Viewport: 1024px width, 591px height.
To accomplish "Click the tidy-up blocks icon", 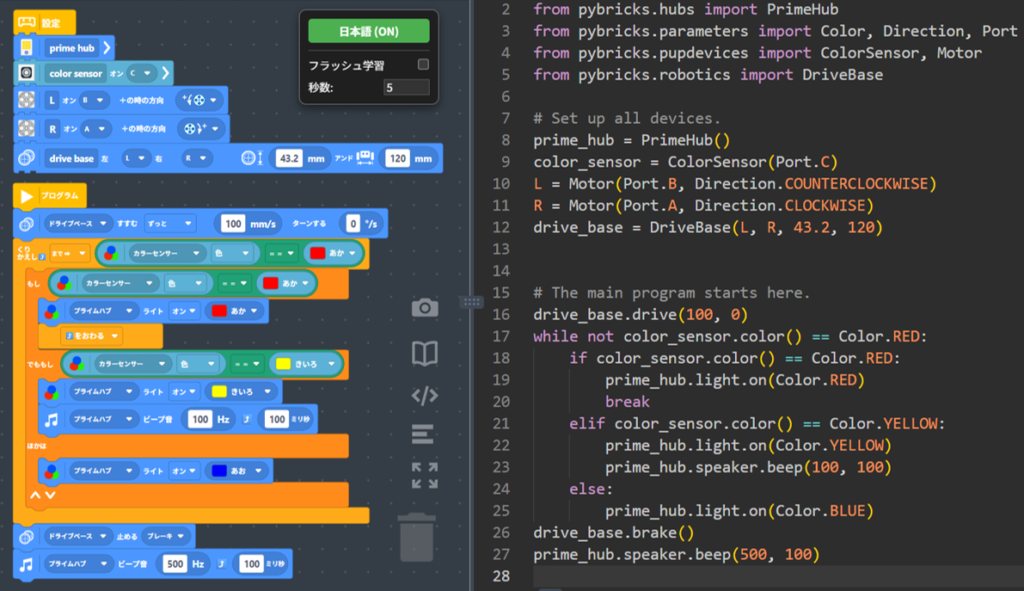I will pos(424,435).
